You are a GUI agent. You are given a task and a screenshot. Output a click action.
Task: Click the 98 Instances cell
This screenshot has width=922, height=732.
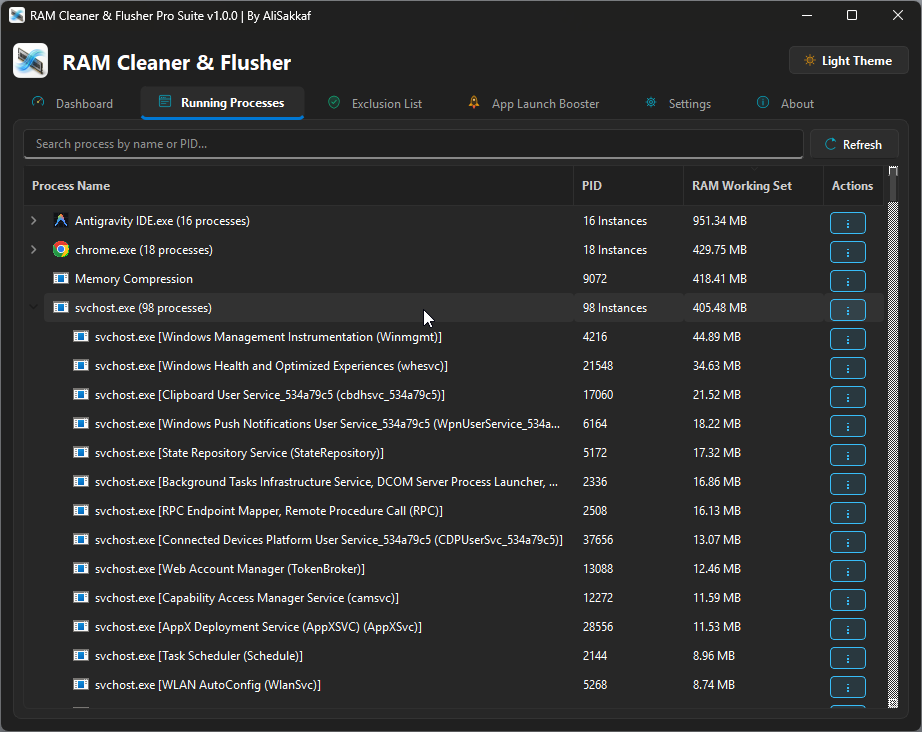614,308
